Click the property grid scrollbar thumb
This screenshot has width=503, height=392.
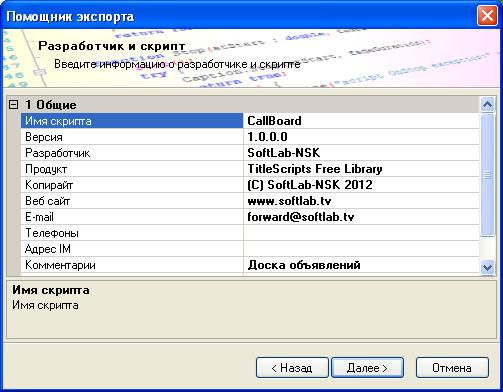[x=487, y=175]
